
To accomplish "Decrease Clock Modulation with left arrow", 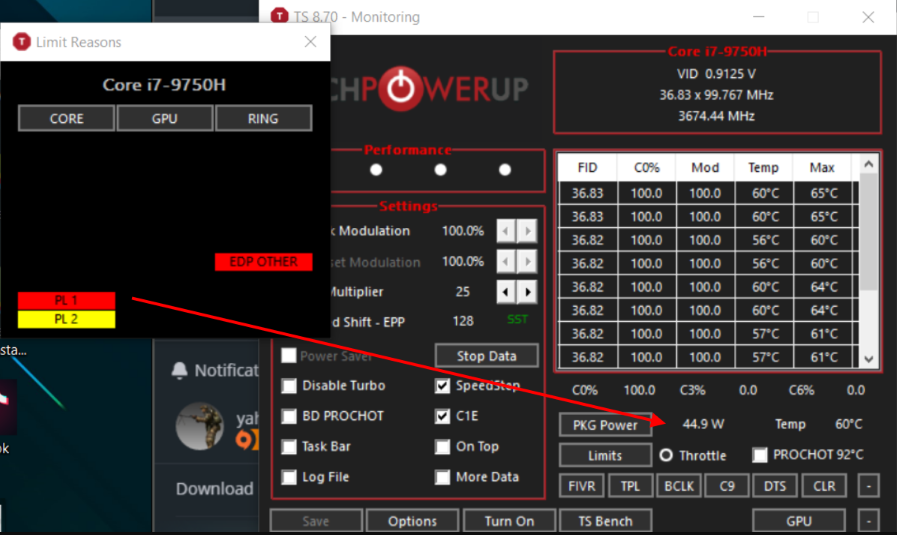I will coord(506,231).
